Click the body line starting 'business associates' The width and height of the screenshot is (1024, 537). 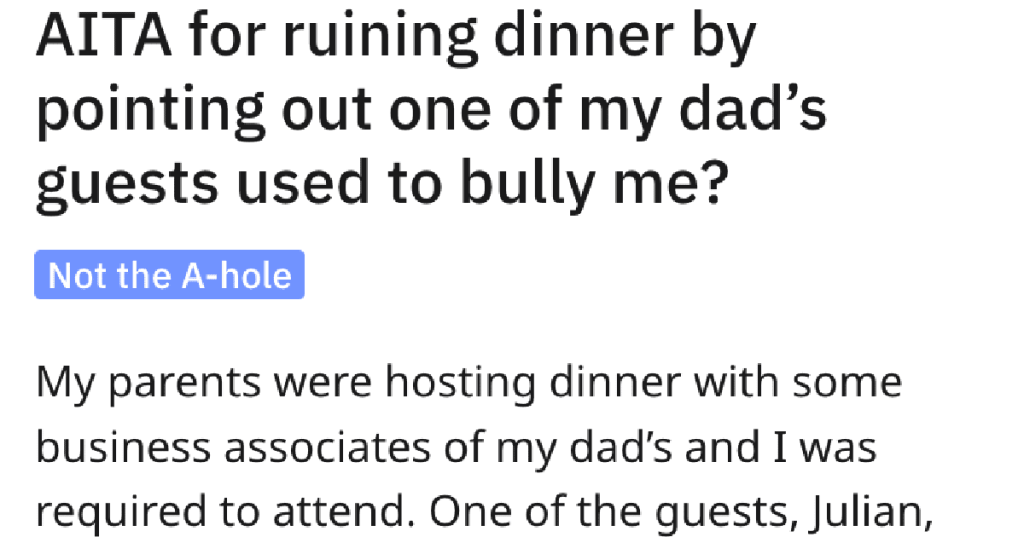click(x=456, y=449)
